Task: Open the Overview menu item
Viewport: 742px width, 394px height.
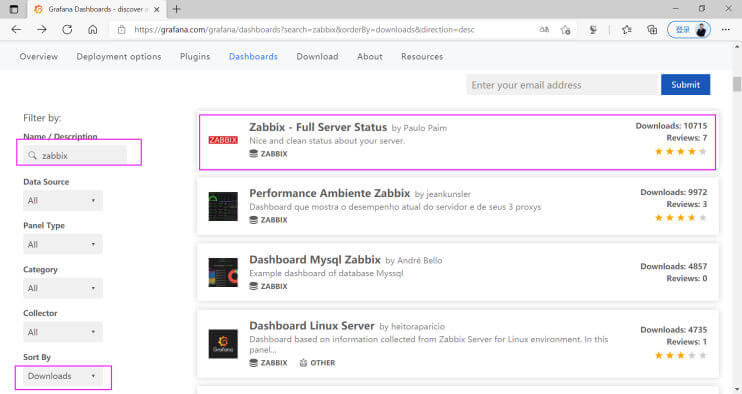Action: [x=39, y=56]
